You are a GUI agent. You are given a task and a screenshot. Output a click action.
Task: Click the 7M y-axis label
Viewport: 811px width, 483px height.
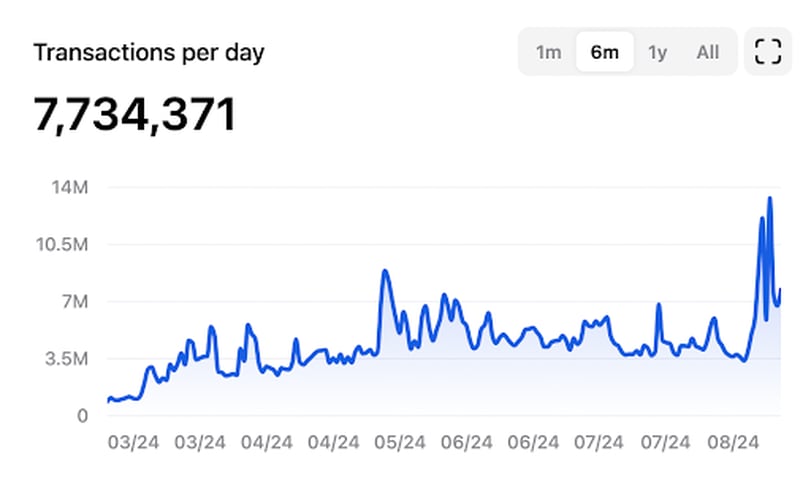76,301
